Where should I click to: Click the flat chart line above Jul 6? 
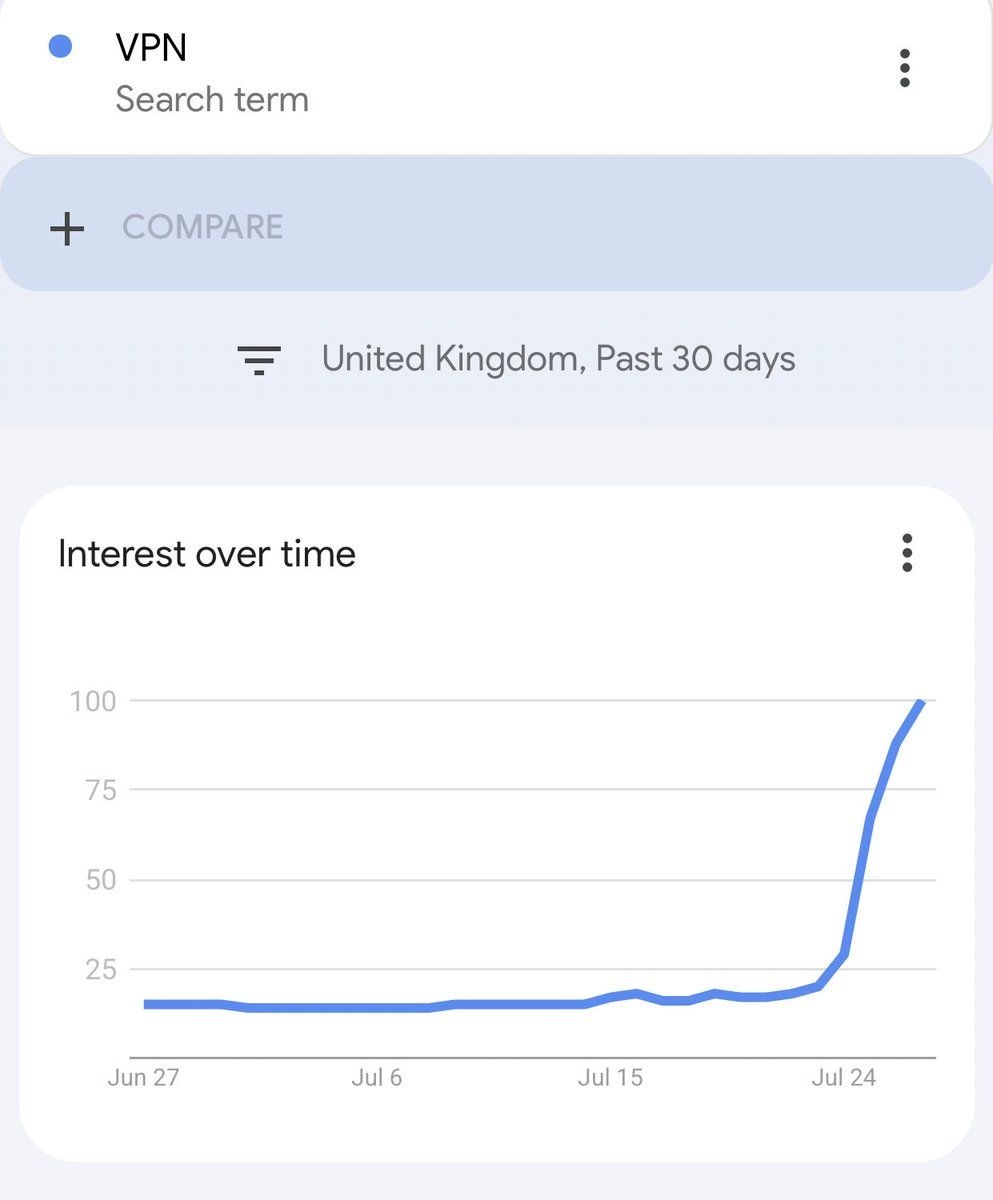click(376, 1007)
